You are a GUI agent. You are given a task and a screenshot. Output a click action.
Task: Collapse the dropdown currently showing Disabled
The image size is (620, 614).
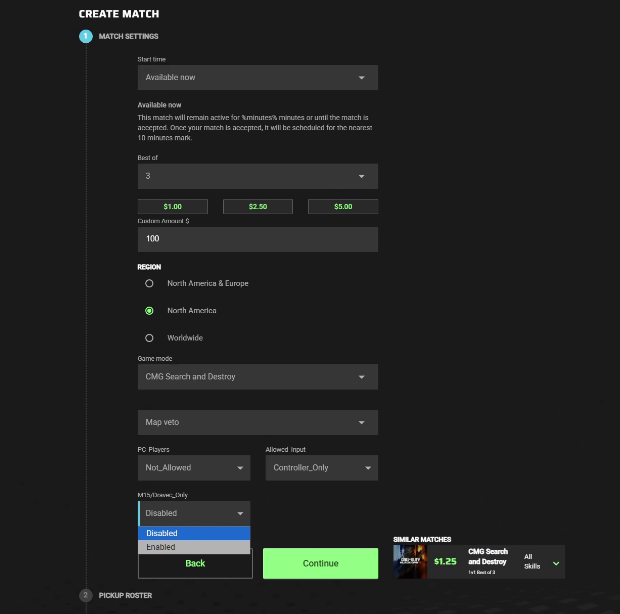click(x=194, y=513)
